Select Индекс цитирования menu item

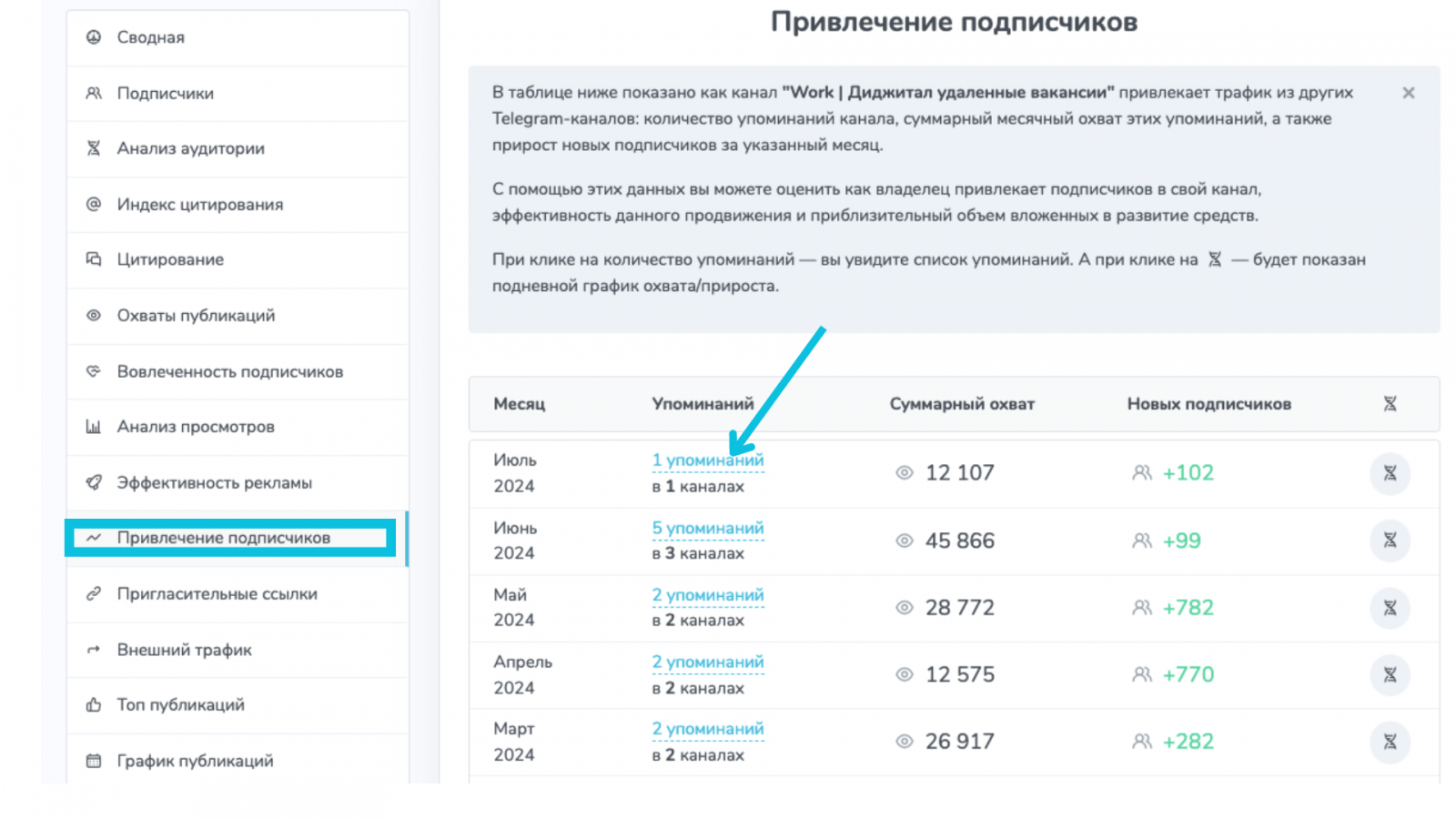tap(199, 205)
